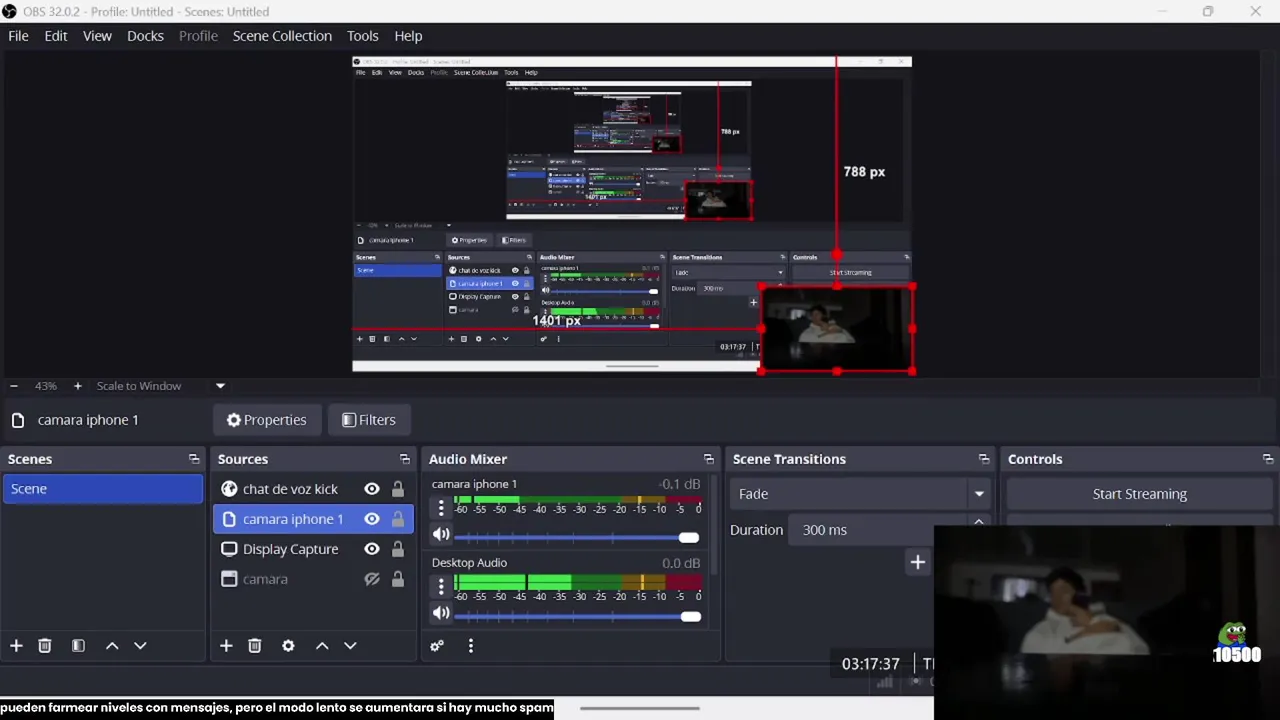Add a new source
This screenshot has width=1280, height=720.
tap(226, 646)
